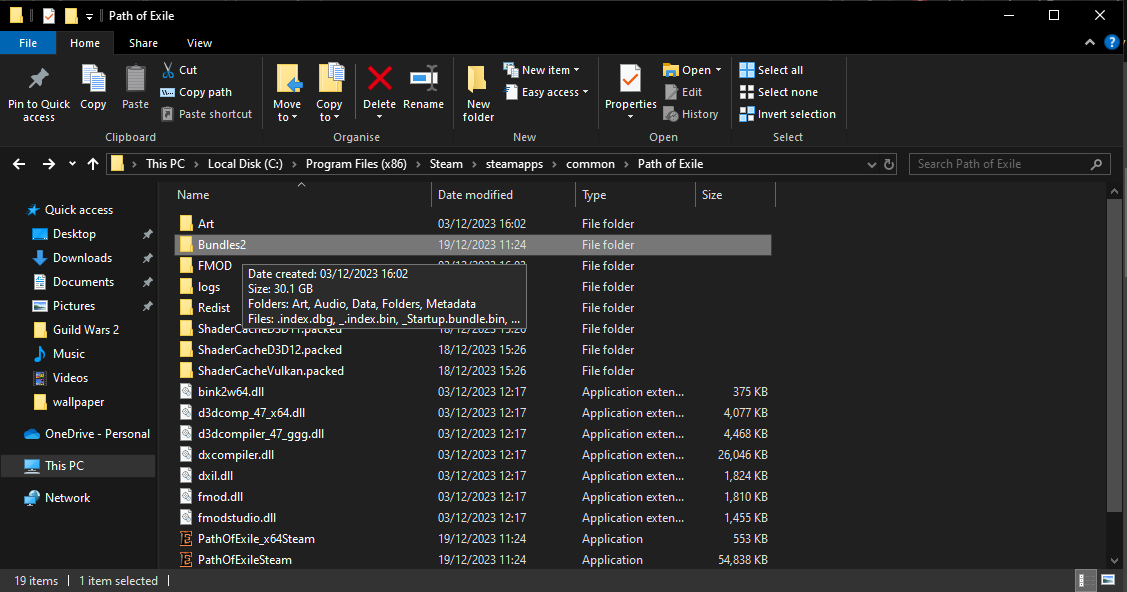Click Select all in ribbon

pyautogui.click(x=771, y=70)
